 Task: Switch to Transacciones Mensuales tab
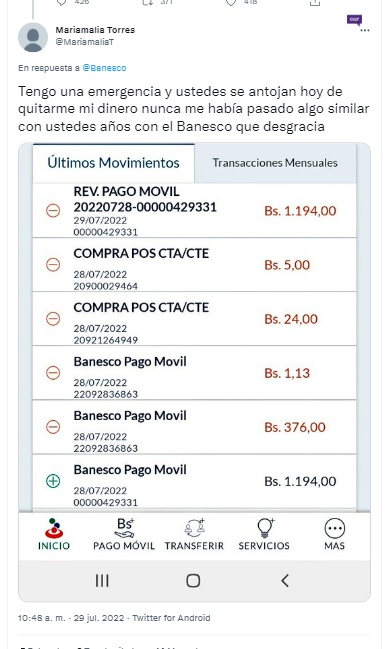coord(275,163)
